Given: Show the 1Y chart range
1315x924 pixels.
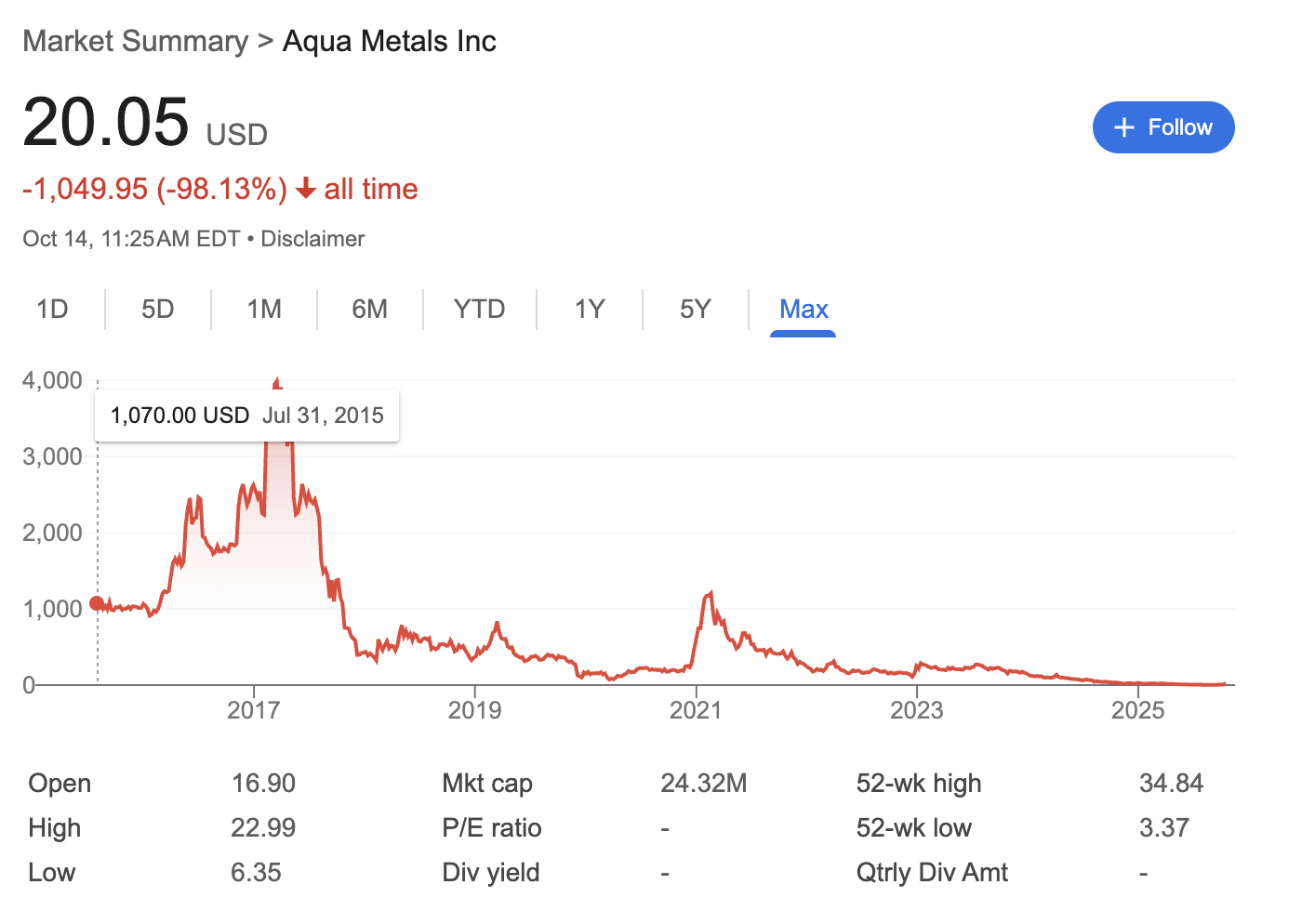Looking at the screenshot, I should click(590, 309).
